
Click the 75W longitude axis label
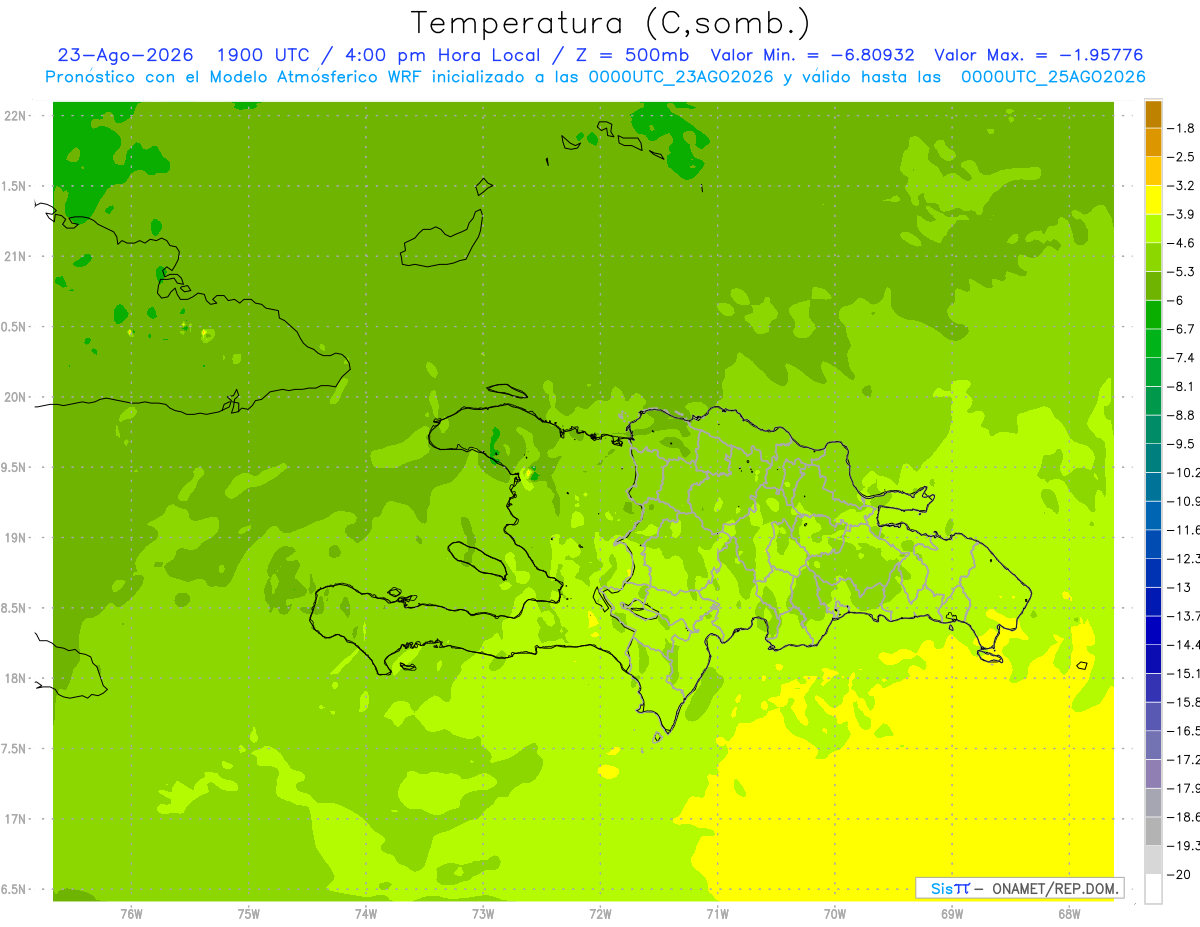[249, 913]
